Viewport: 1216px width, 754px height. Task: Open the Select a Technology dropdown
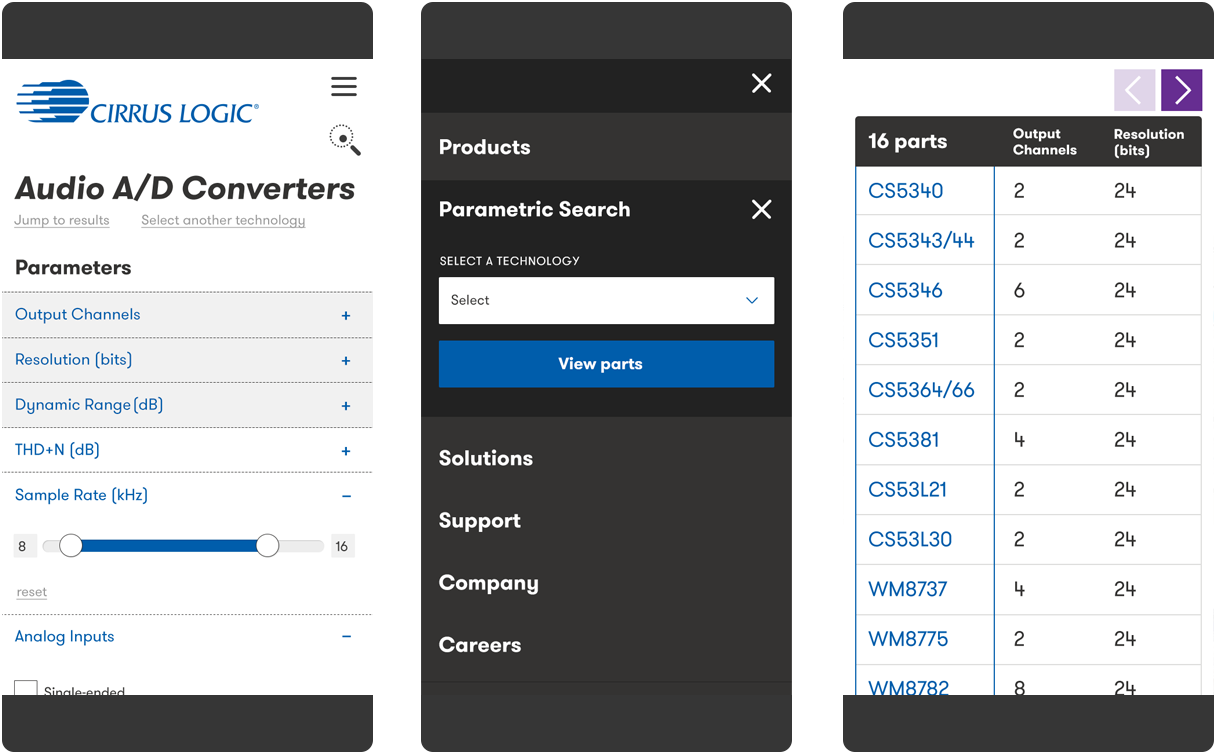pos(606,300)
